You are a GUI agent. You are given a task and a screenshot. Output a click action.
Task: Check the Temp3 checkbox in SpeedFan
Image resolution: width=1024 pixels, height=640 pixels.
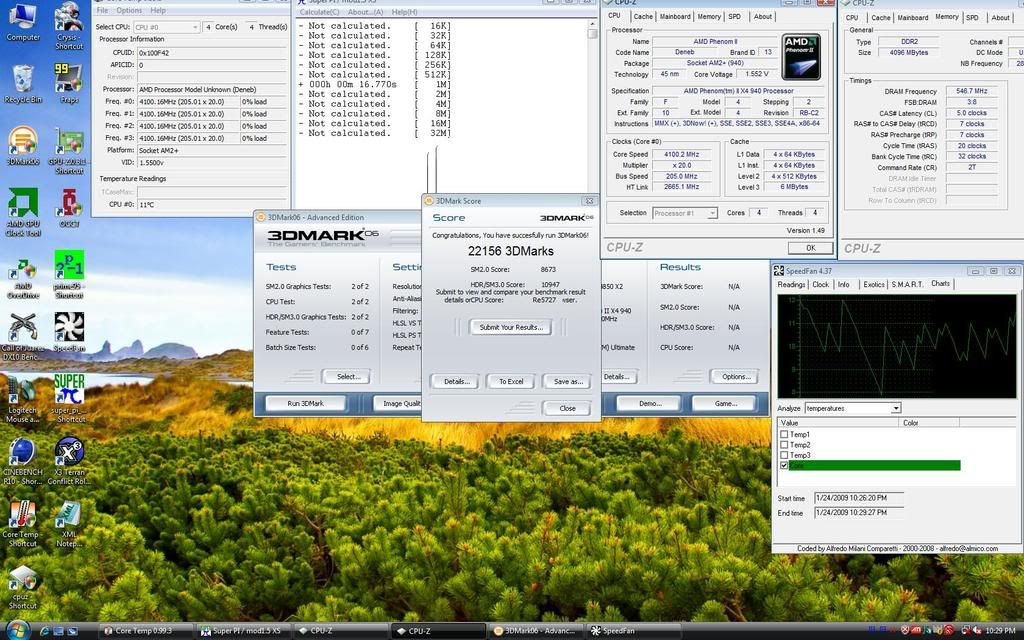point(784,455)
